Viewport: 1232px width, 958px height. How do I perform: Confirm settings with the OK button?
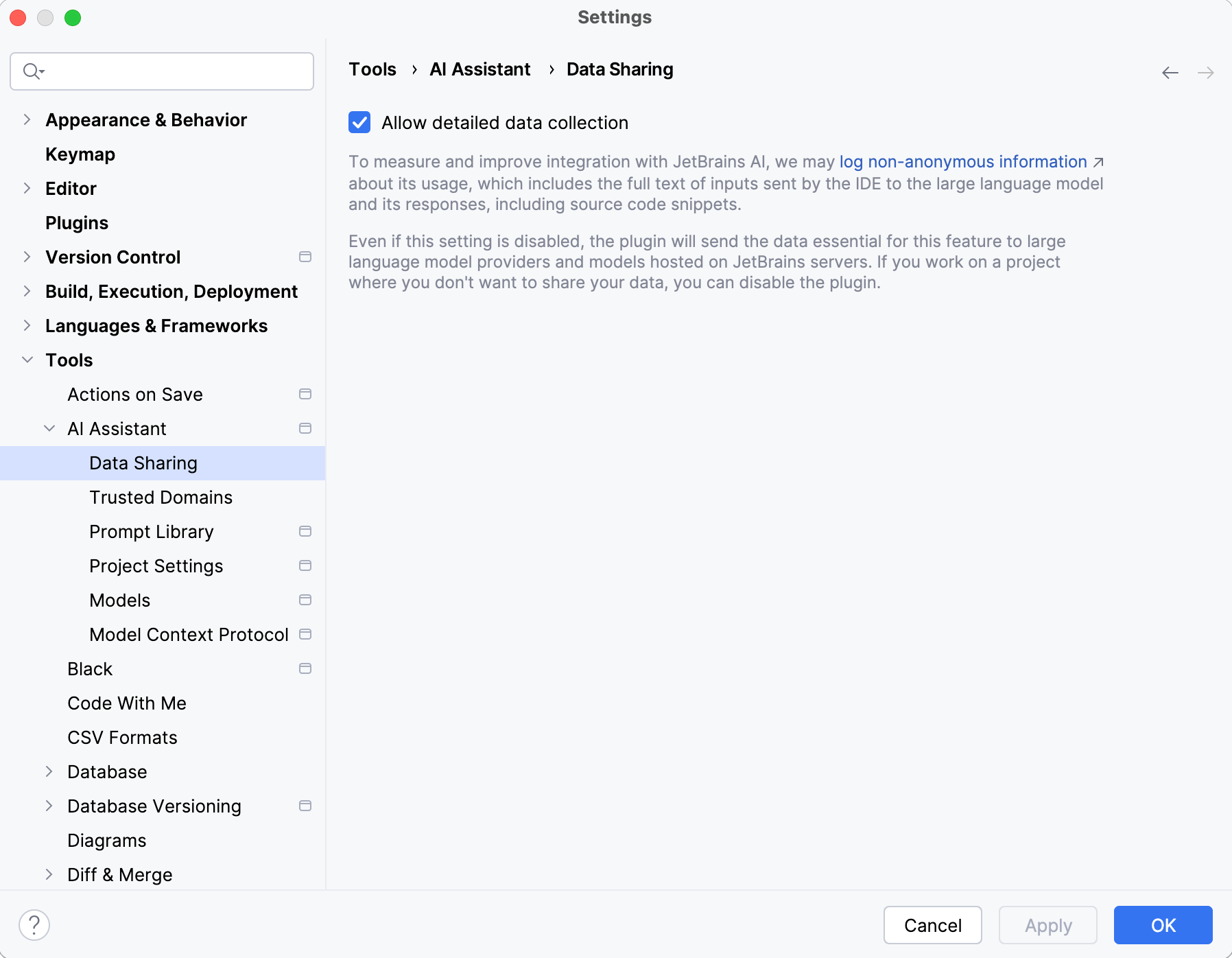click(1162, 925)
